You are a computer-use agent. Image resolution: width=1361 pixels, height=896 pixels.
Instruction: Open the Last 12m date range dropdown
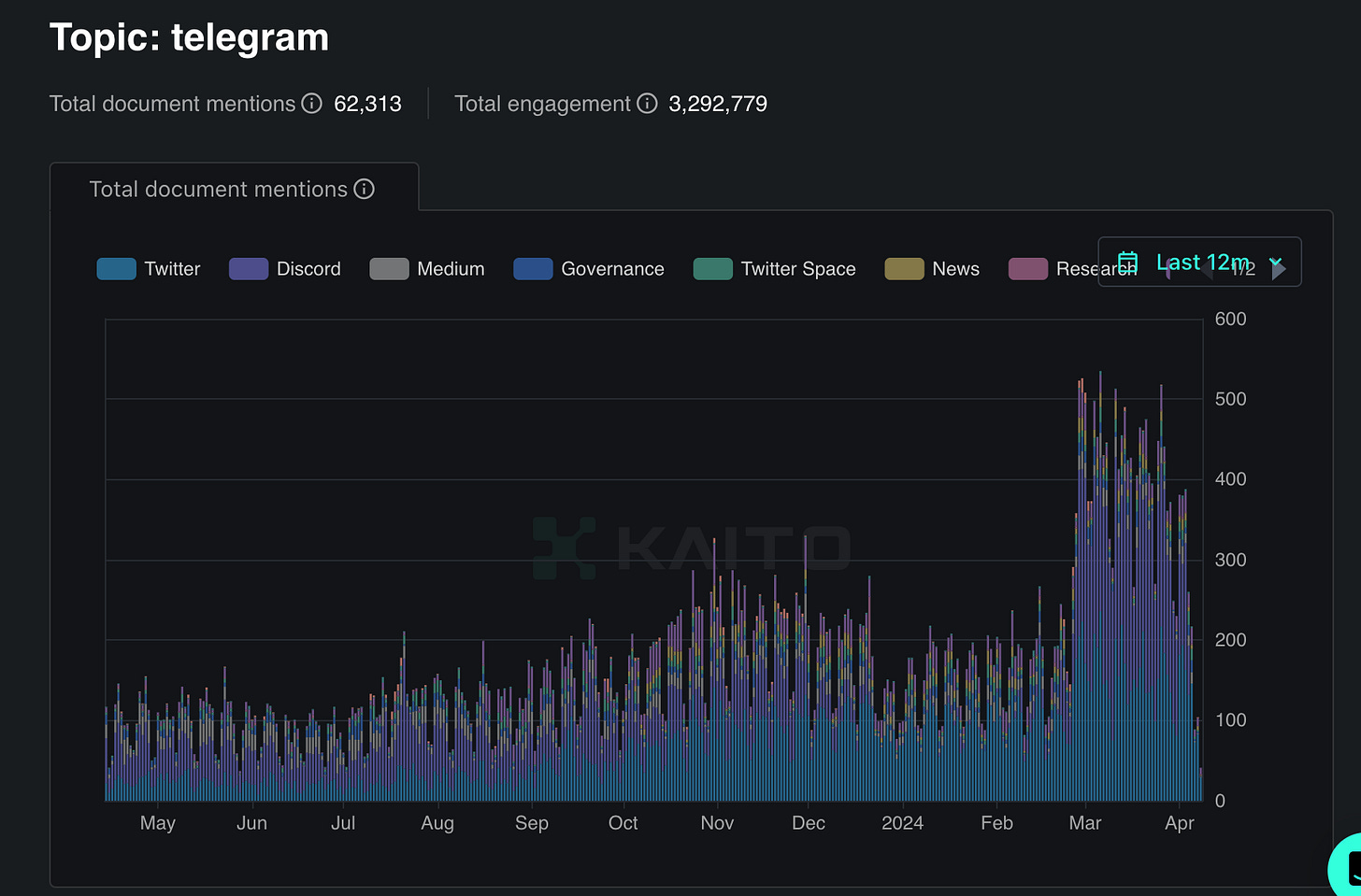pos(1199,262)
